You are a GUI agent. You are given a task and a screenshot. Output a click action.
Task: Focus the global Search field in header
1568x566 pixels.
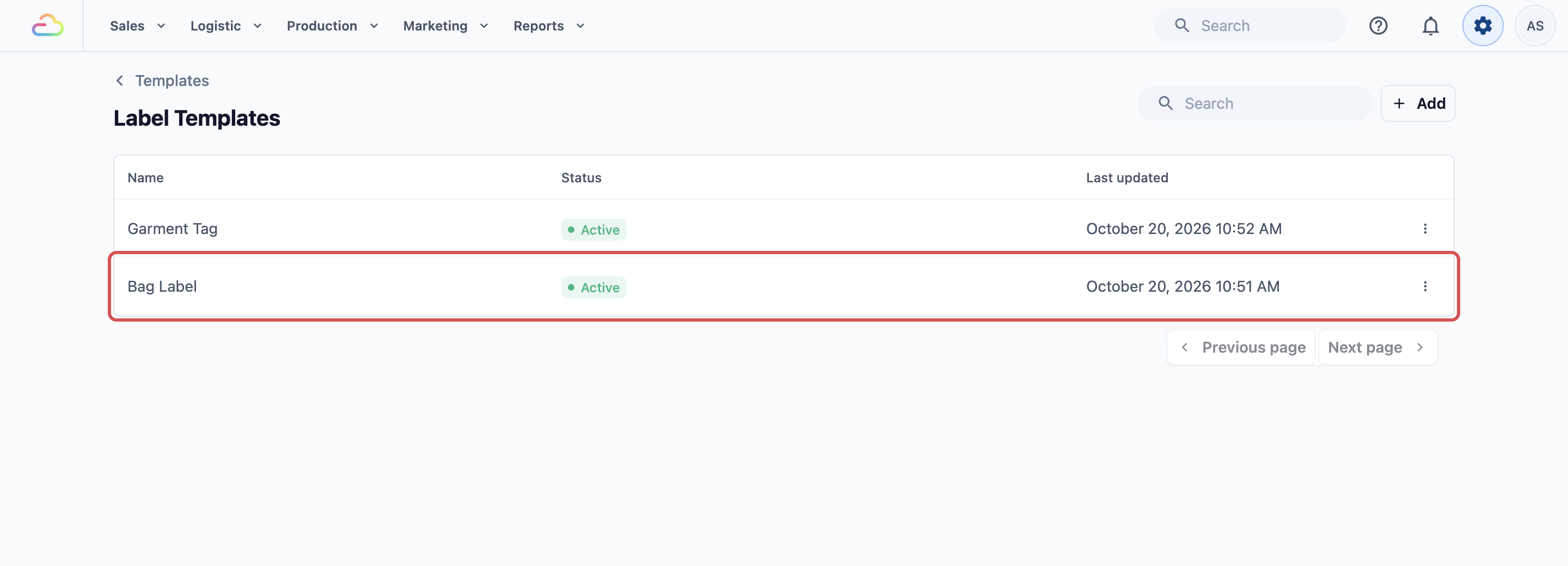pos(1249,26)
